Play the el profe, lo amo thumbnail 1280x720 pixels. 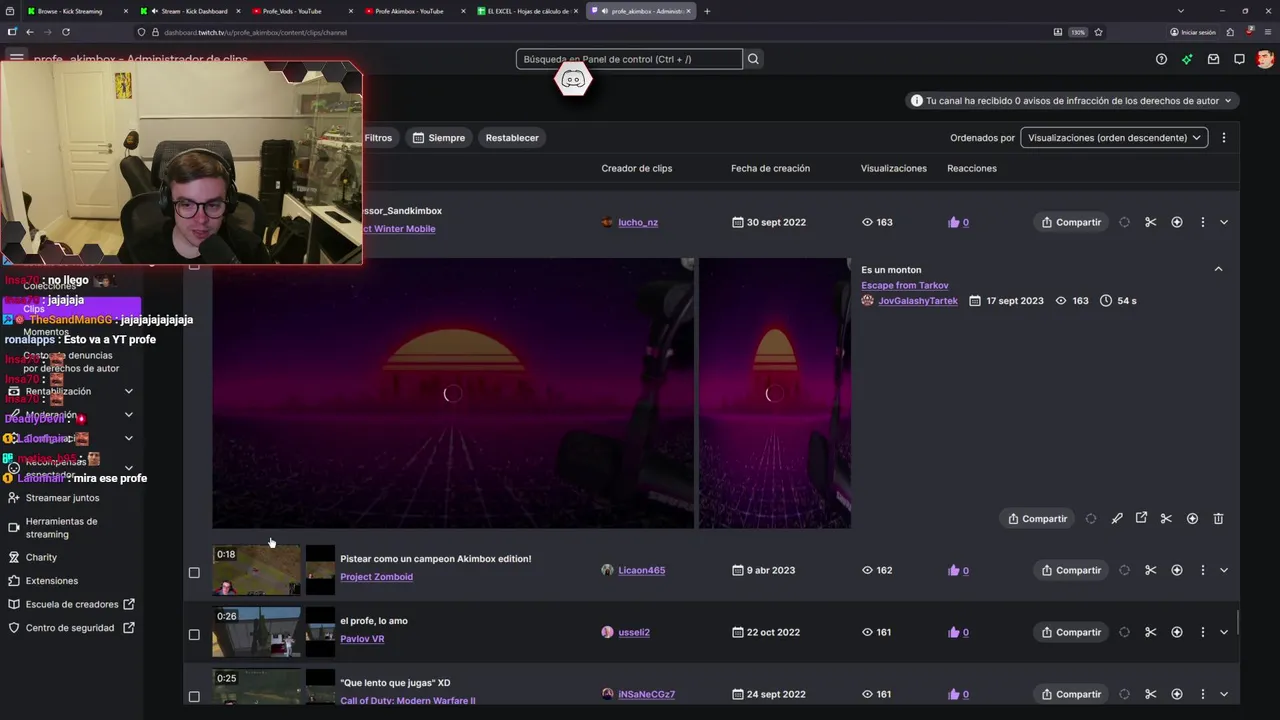click(257, 632)
